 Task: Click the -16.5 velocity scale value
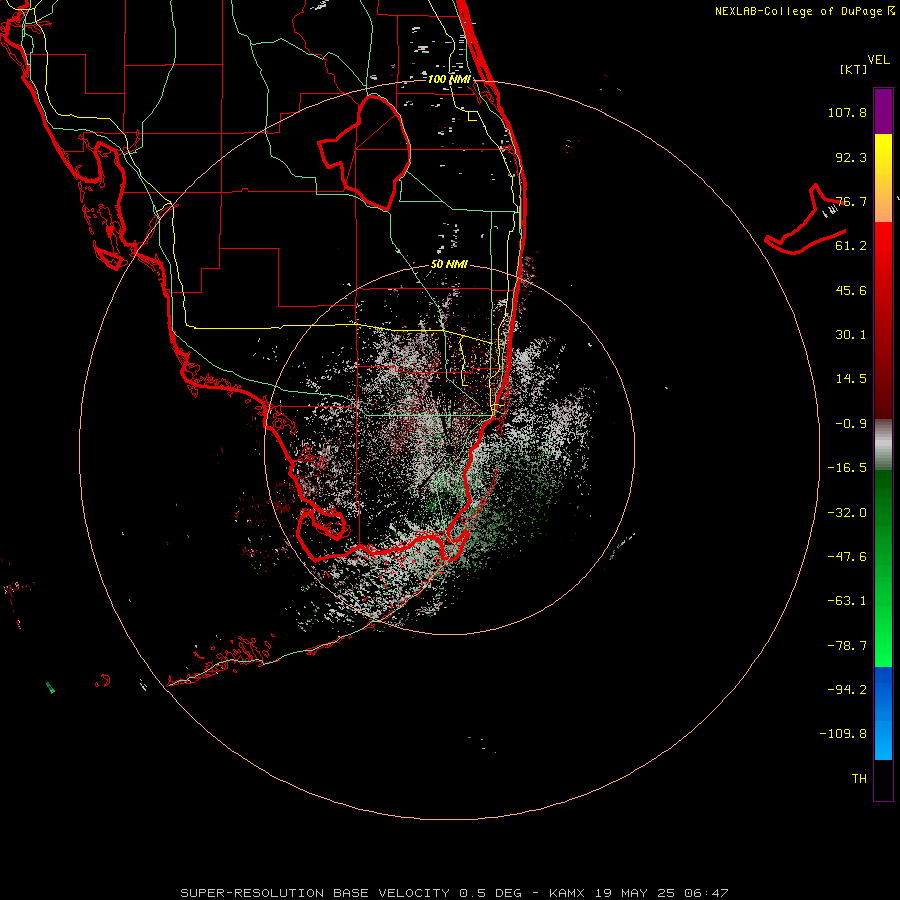pos(847,468)
